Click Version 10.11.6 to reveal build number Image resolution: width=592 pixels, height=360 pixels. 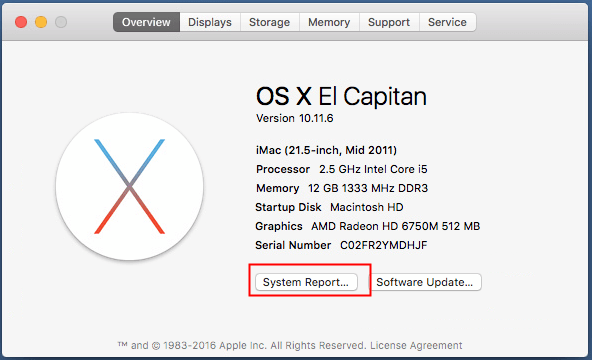pos(294,118)
